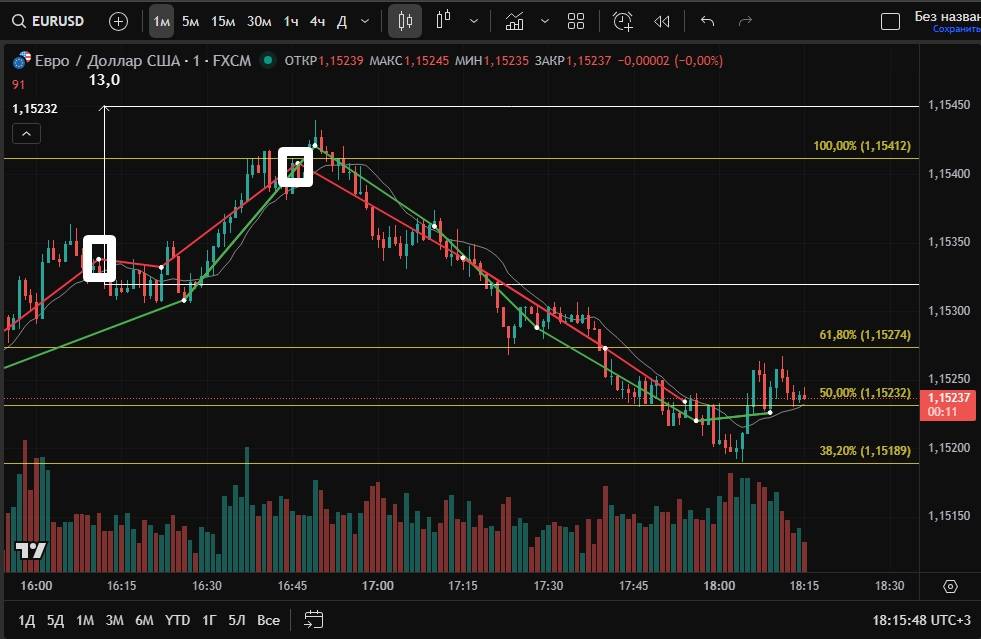981x639 pixels.
Task: Open the indicator templates grid icon
Action: [576, 21]
